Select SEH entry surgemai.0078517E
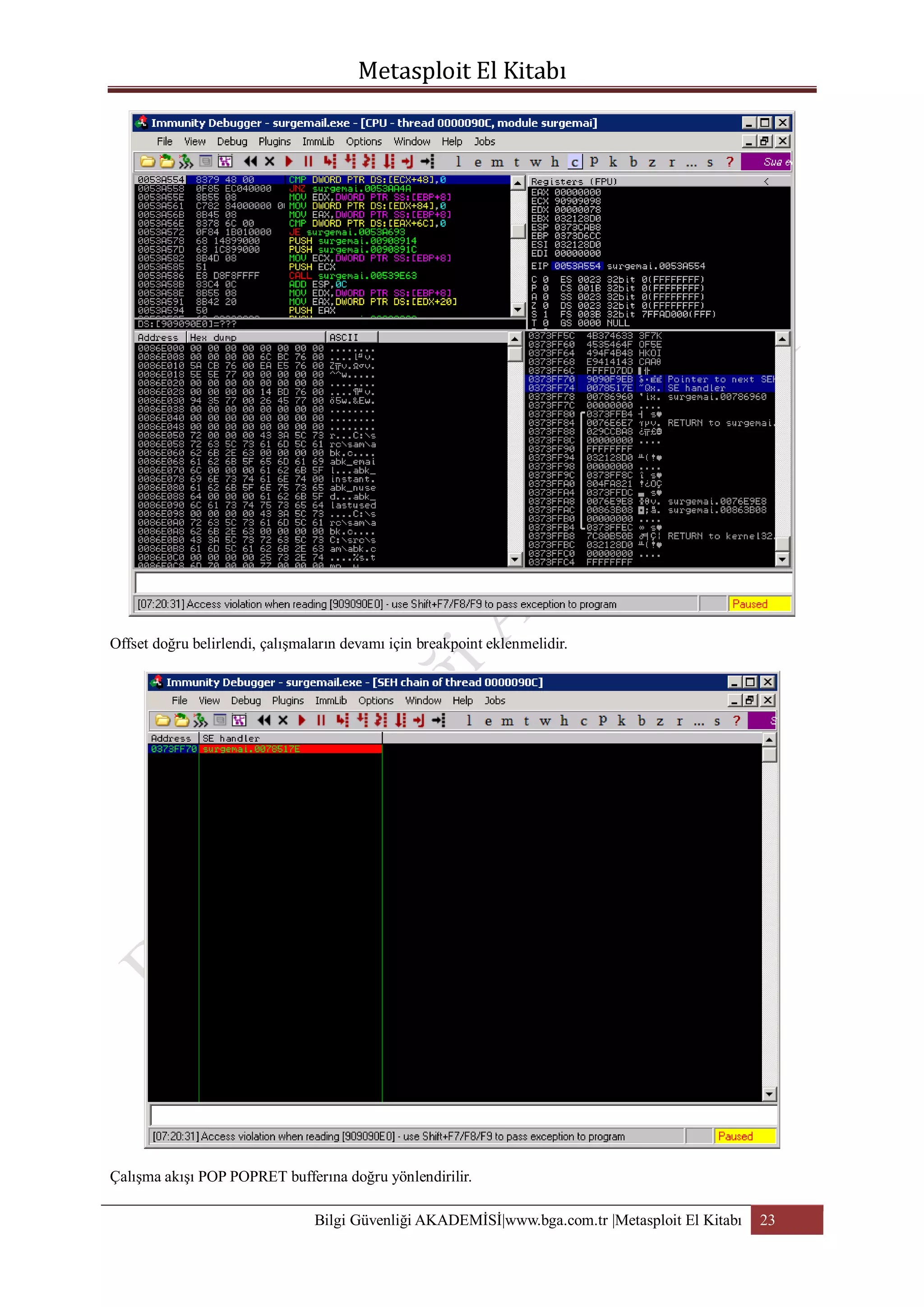The image size is (924, 1307). [x=291, y=749]
